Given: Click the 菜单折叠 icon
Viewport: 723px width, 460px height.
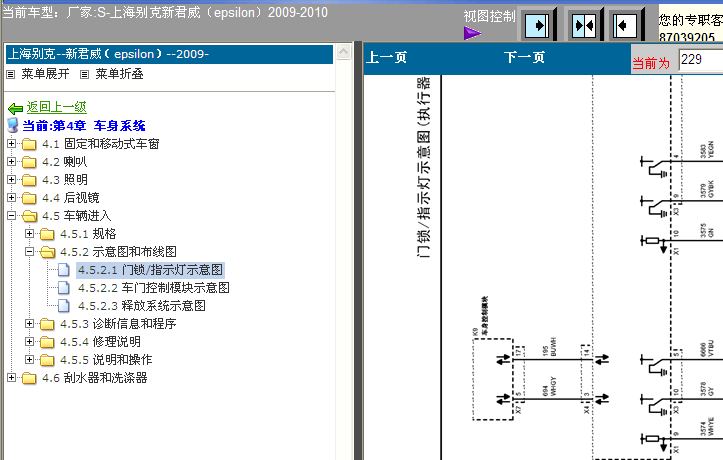Looking at the screenshot, I should point(84,74).
